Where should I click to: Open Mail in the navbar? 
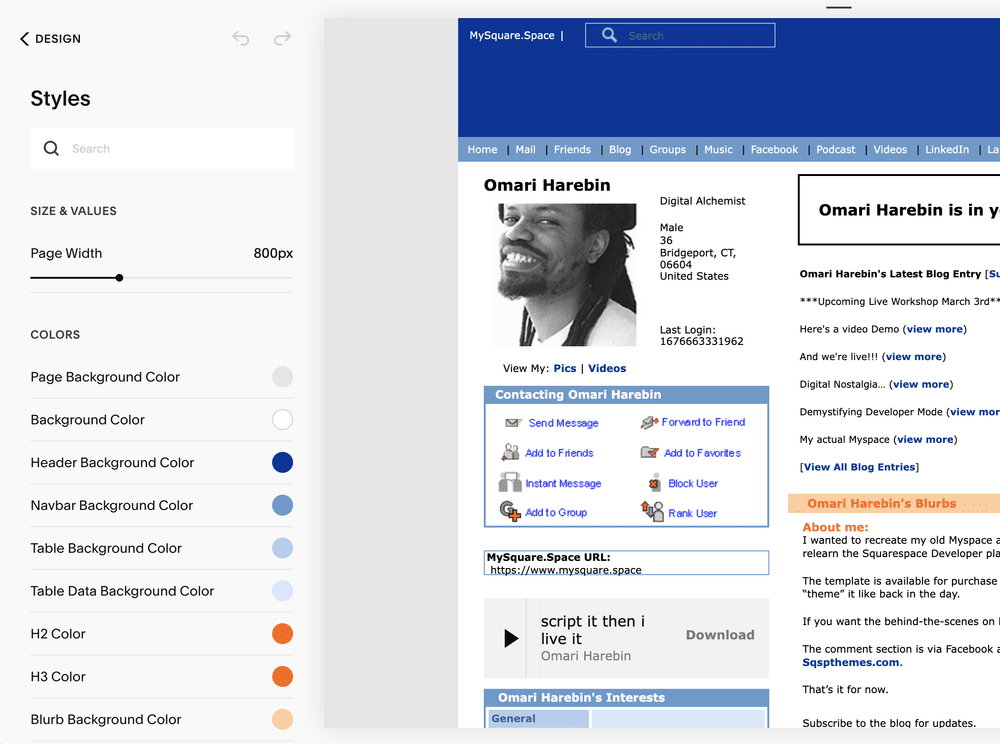[x=526, y=149]
